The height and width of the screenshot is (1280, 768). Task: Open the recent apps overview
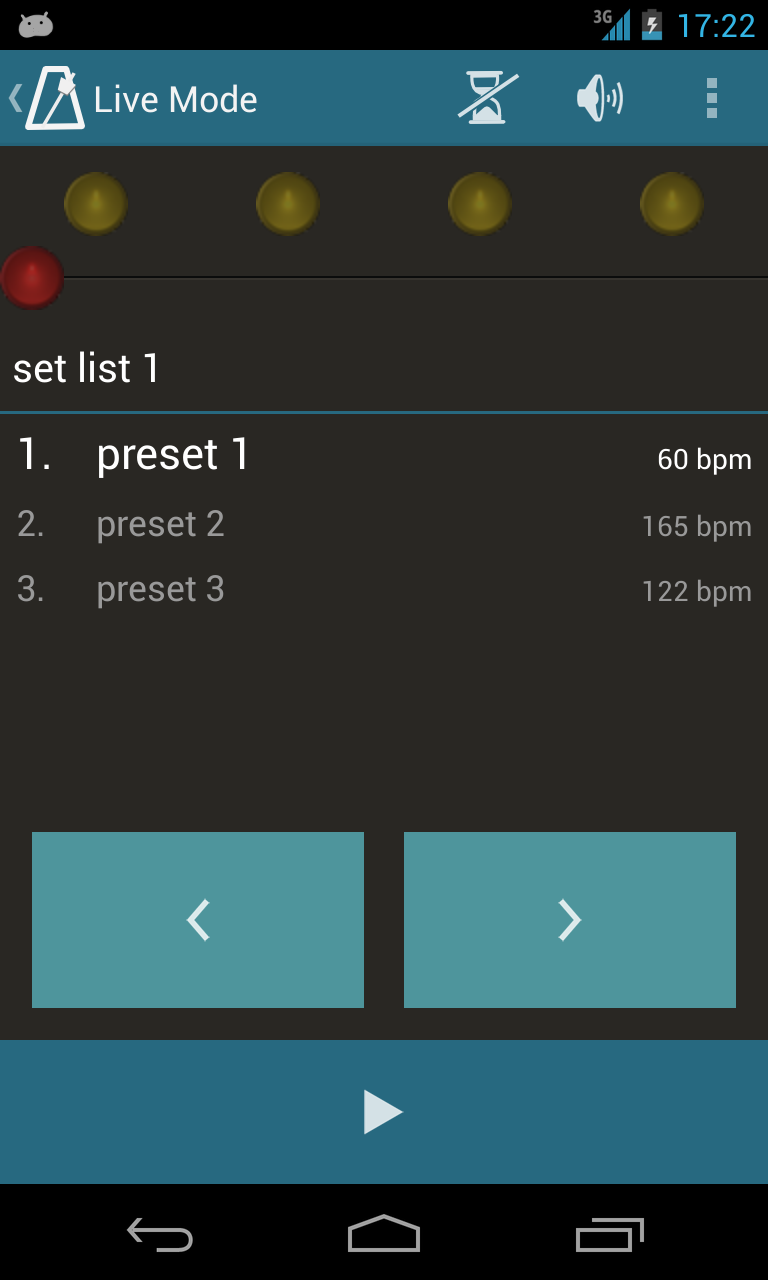tap(609, 1235)
